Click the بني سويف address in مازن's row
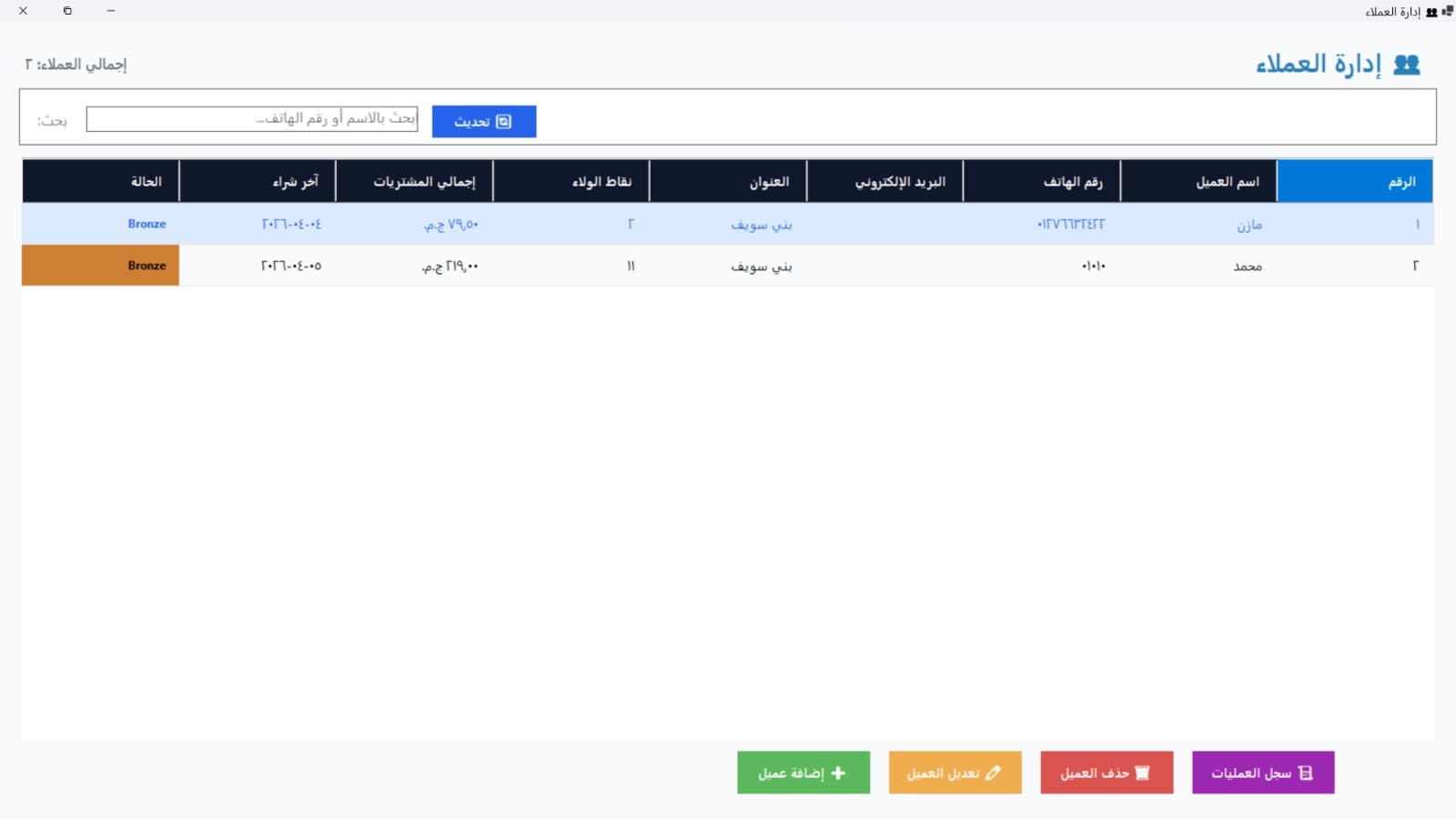Image resolution: width=1456 pixels, height=819 pixels. pyautogui.click(x=762, y=225)
